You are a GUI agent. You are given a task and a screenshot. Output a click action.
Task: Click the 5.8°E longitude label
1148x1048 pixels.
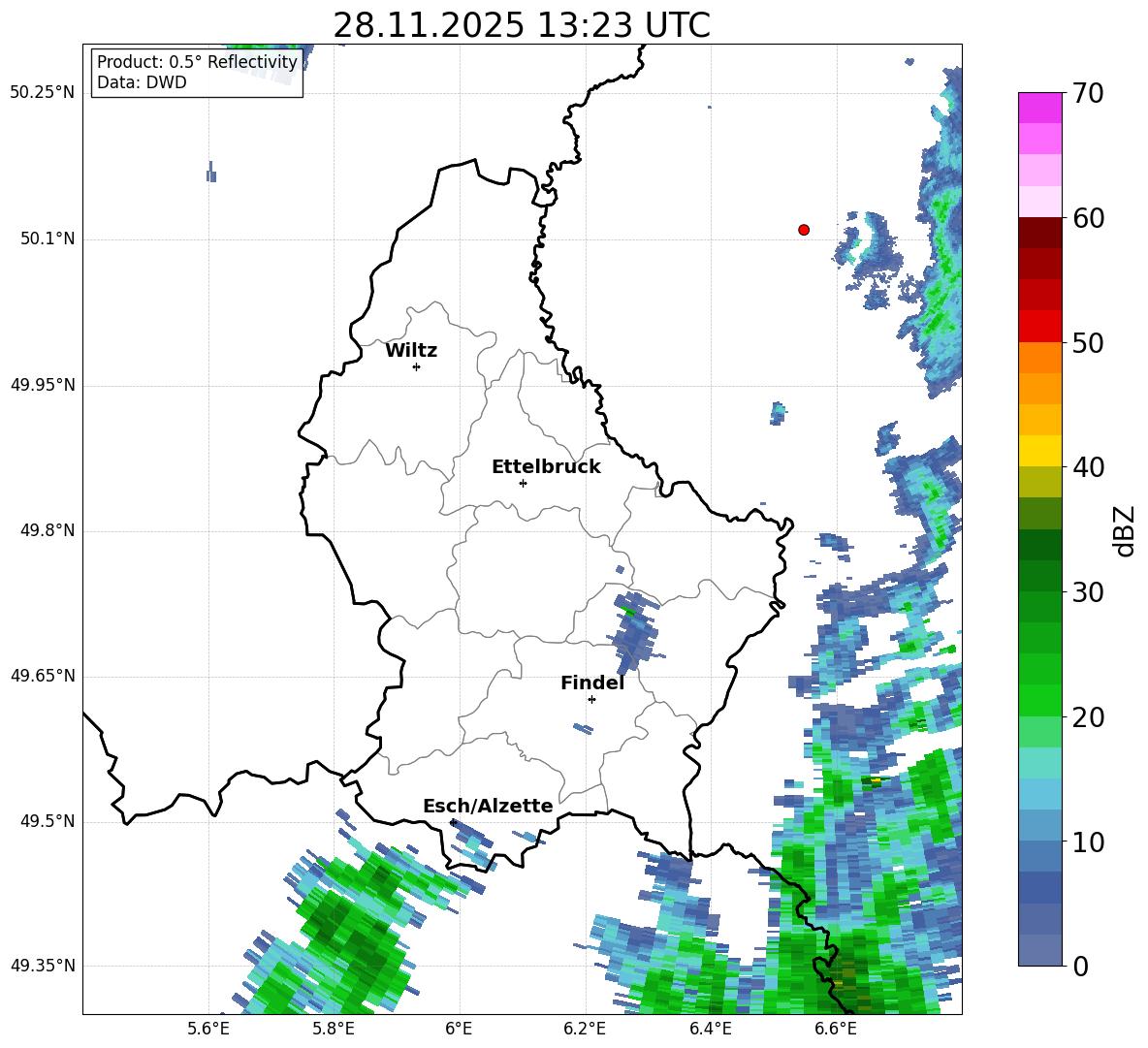(334, 1029)
